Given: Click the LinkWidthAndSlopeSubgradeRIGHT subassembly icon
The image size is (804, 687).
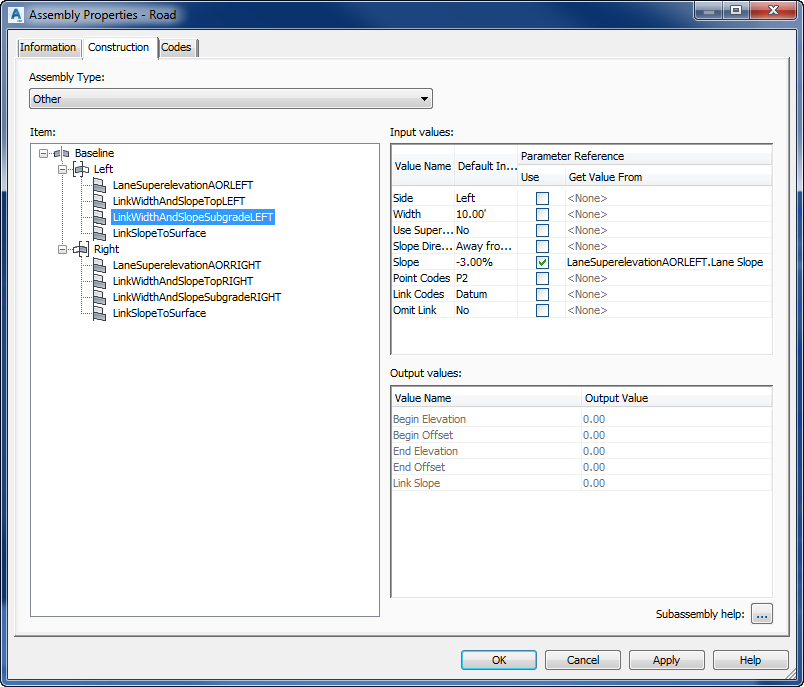Looking at the screenshot, I should pyautogui.click(x=98, y=297).
